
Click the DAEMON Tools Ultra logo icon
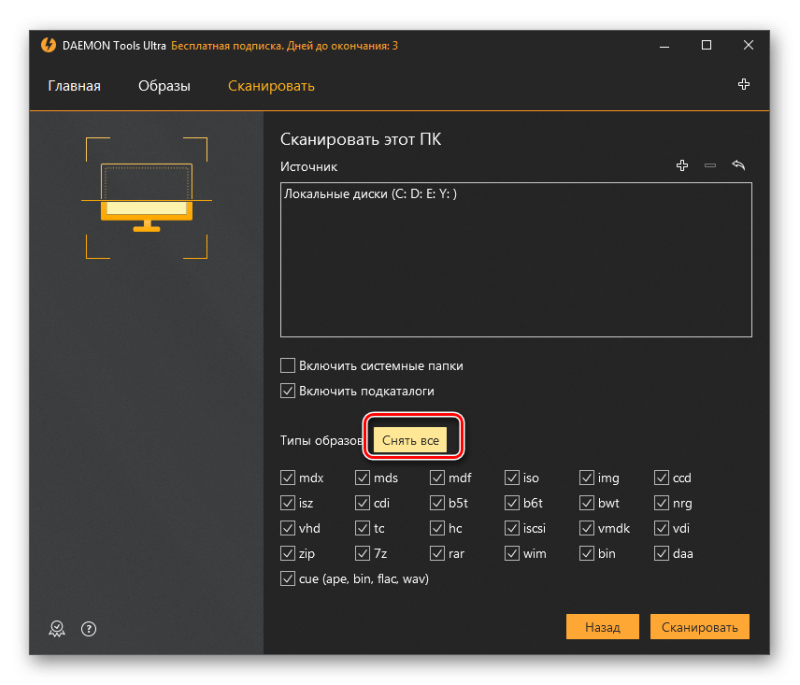coord(48,45)
